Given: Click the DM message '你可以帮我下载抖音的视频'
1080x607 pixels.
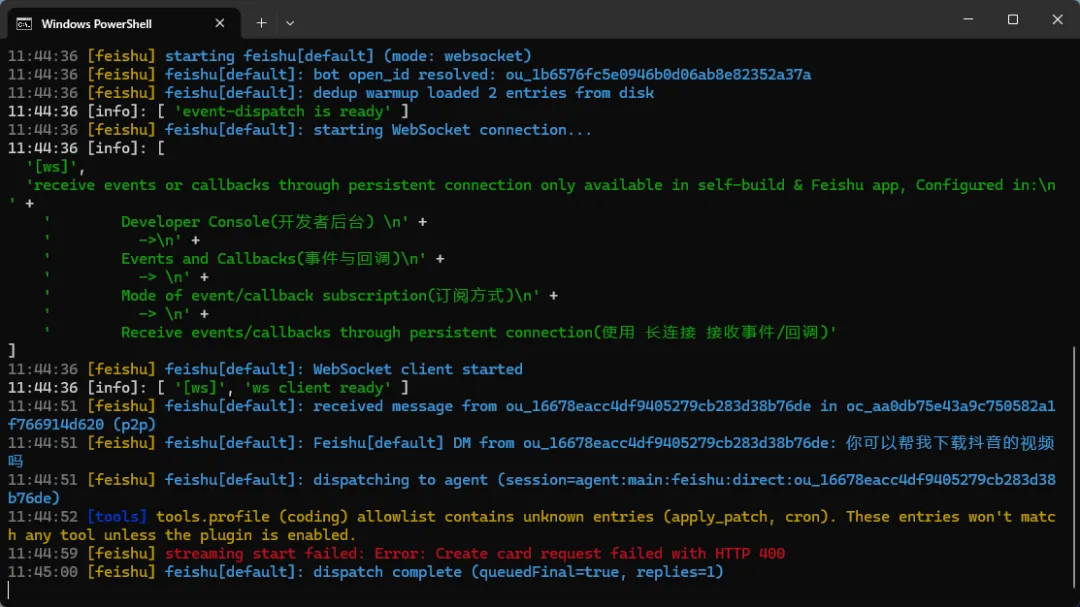Looking at the screenshot, I should [x=950, y=443].
